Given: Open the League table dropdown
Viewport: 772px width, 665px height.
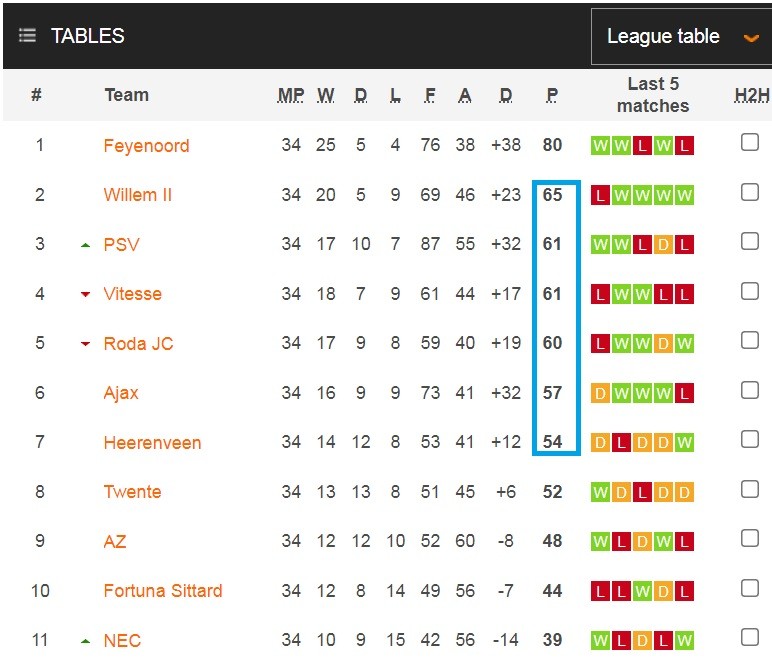Looking at the screenshot, I should (681, 36).
